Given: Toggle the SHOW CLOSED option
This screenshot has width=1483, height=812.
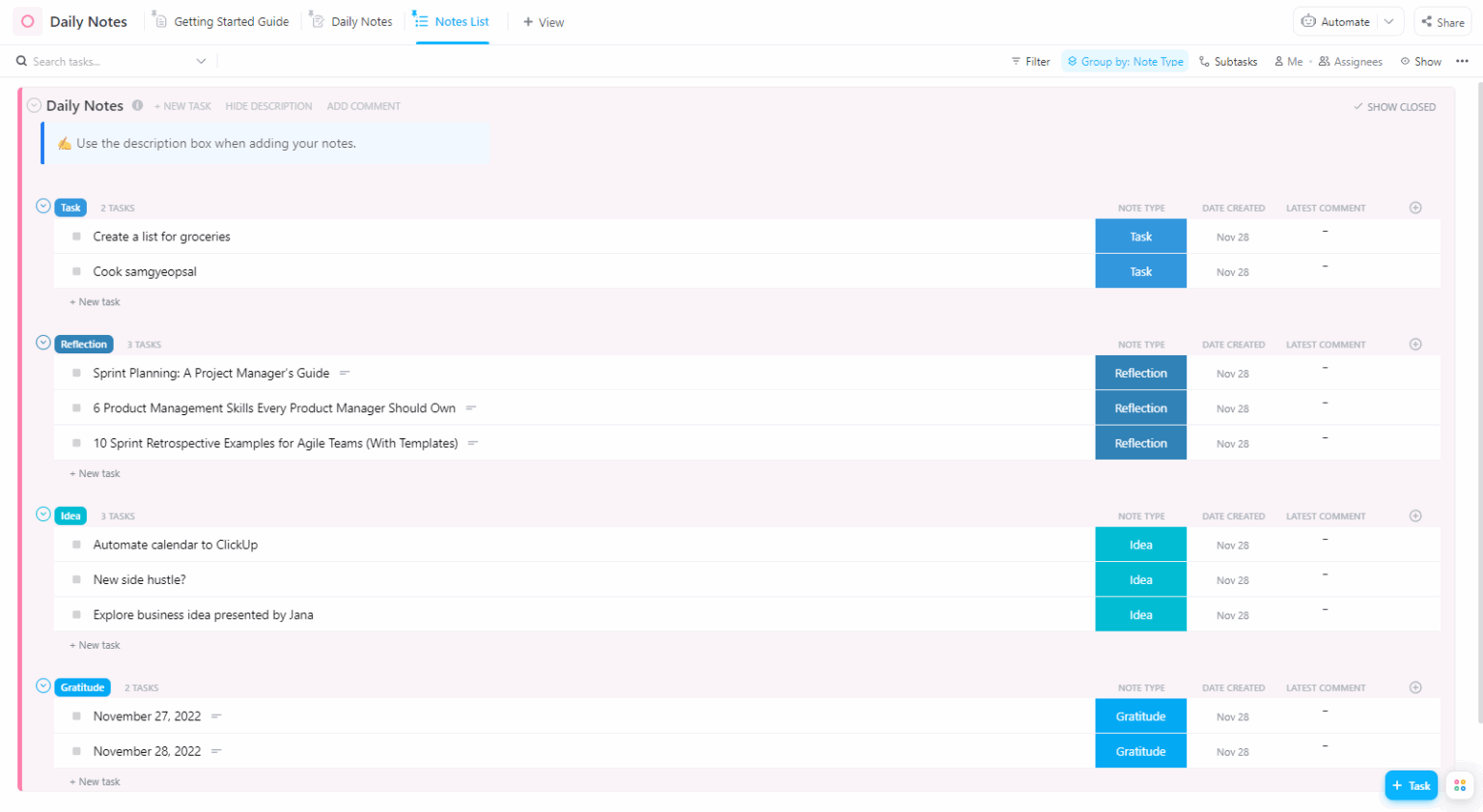Looking at the screenshot, I should click(x=1393, y=106).
